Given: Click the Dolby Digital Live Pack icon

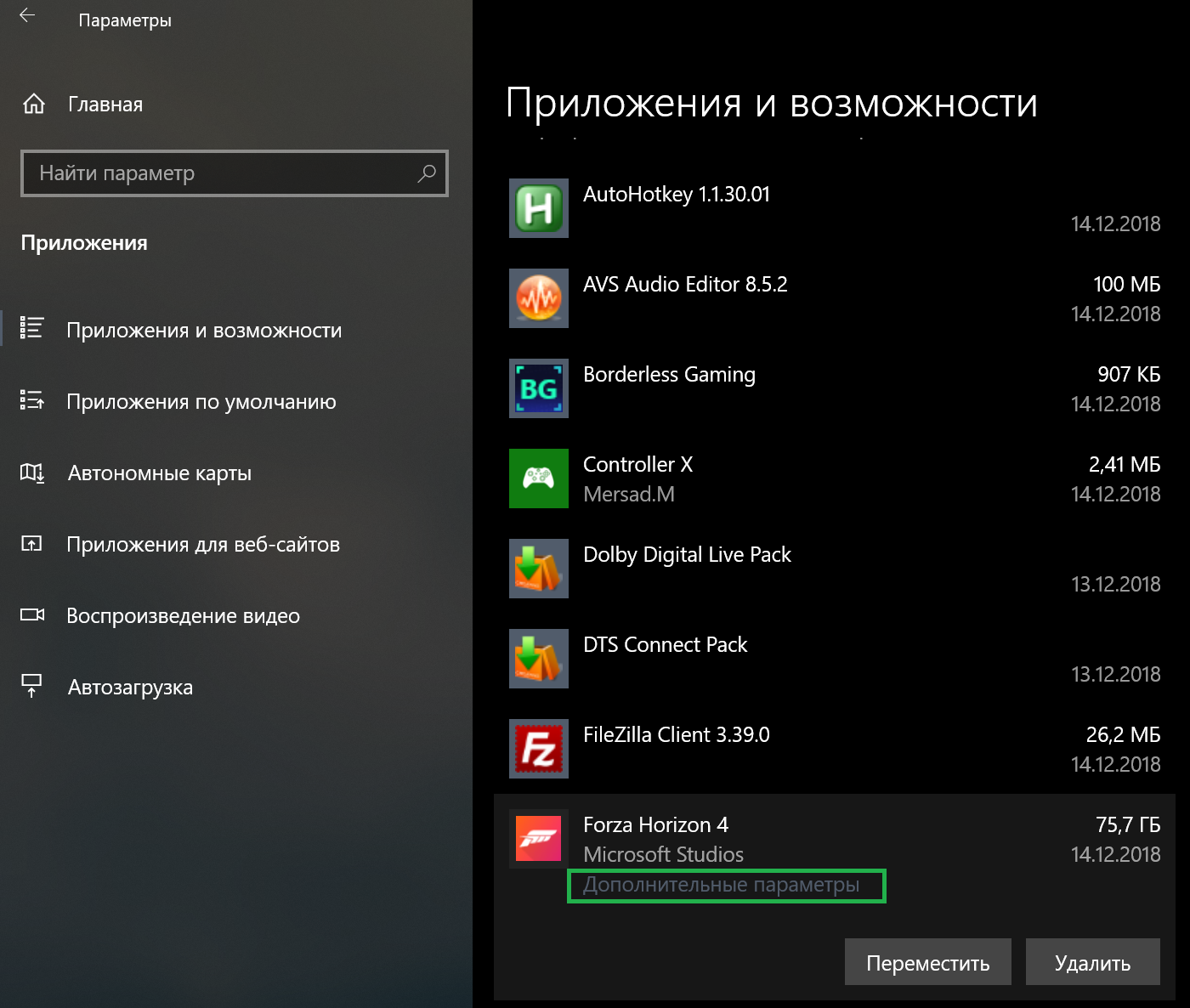Looking at the screenshot, I should point(539,569).
